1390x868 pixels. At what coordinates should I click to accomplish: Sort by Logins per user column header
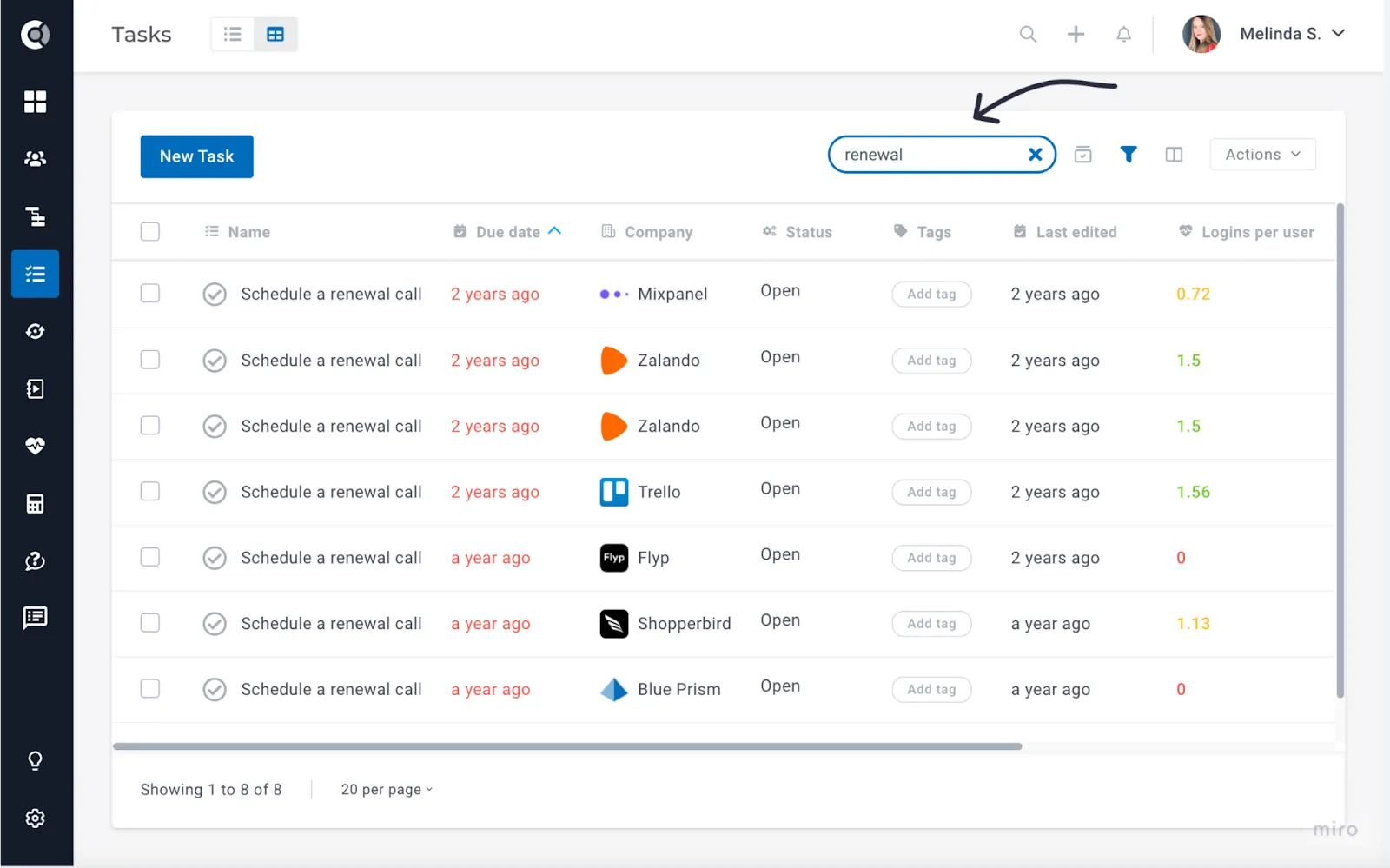pos(1246,232)
